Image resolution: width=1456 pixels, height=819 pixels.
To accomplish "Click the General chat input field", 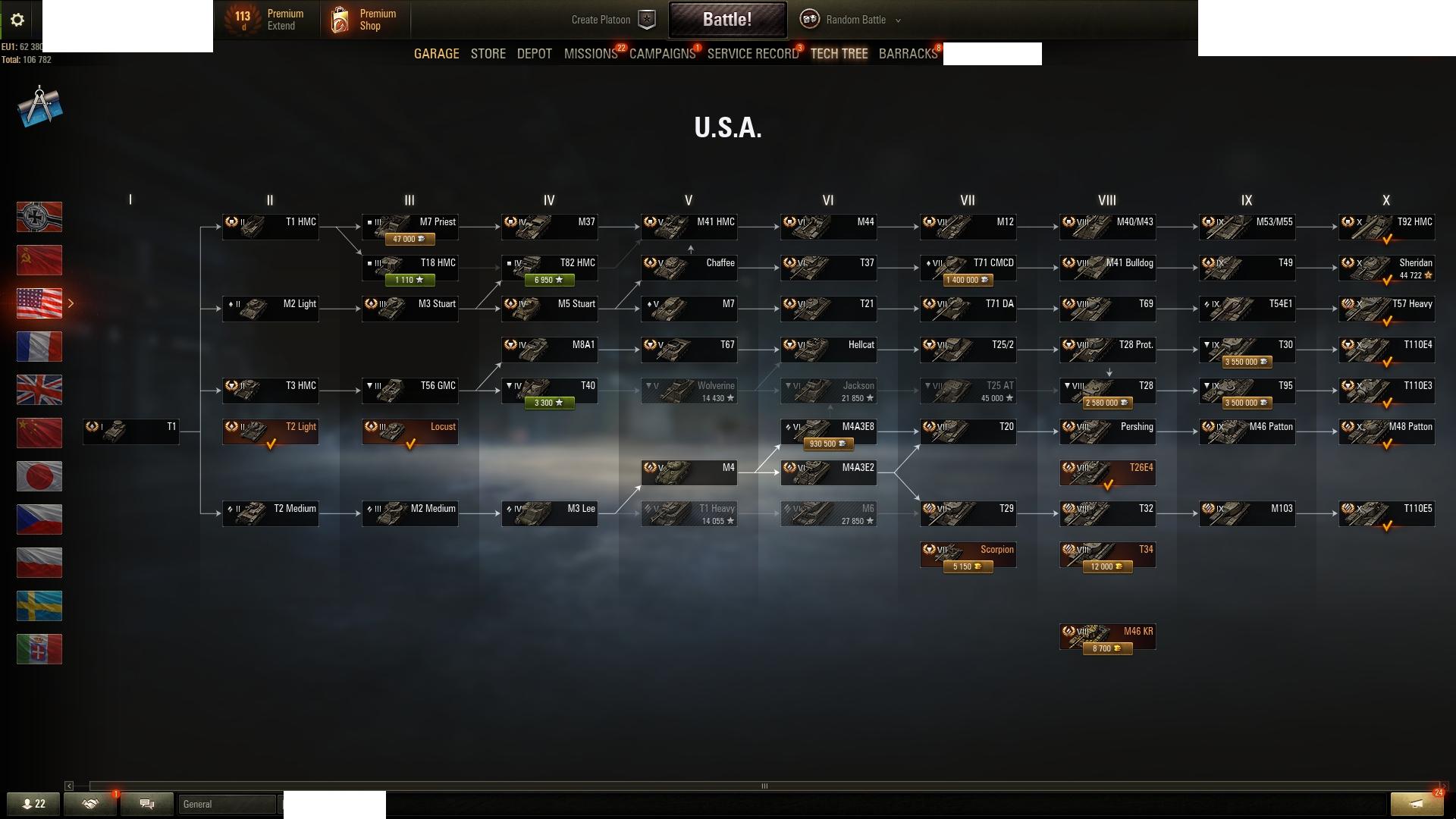I will coord(227,804).
